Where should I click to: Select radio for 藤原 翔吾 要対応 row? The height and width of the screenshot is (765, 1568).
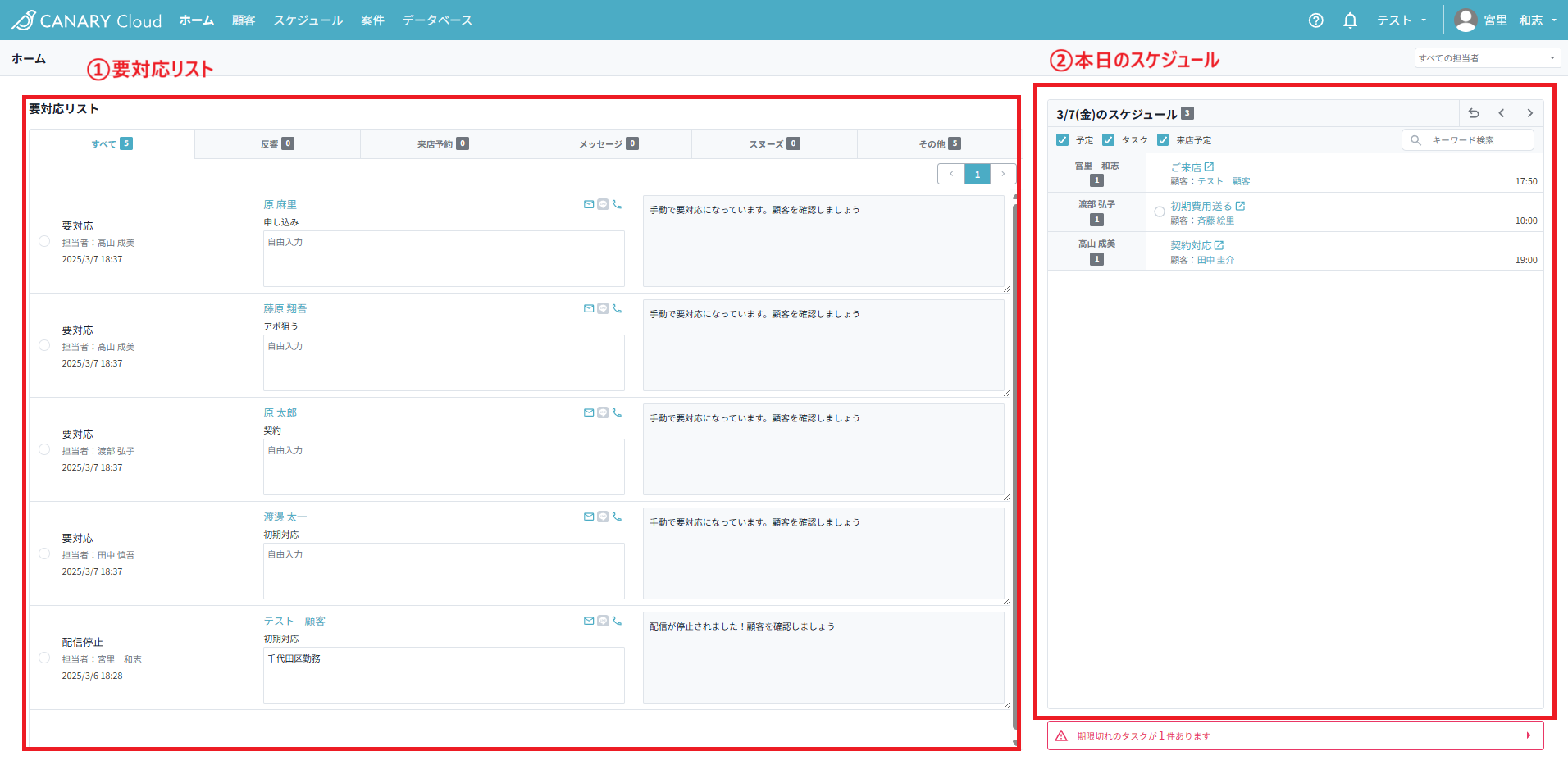coord(44,345)
